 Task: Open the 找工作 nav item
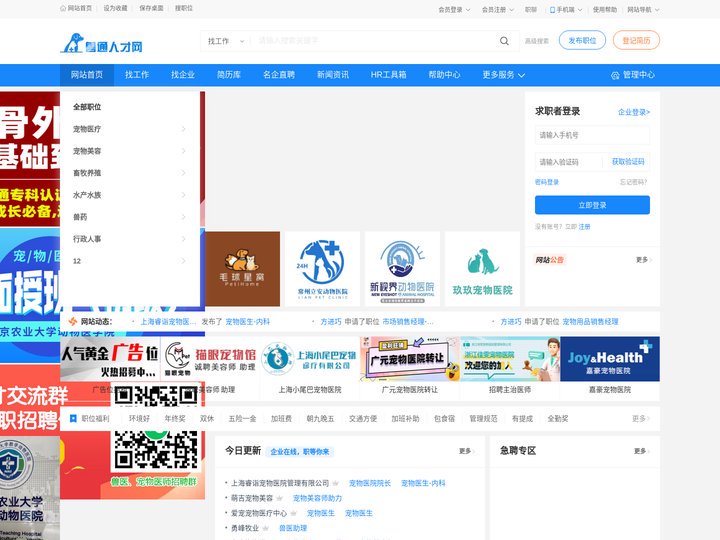pyautogui.click(x=137, y=75)
